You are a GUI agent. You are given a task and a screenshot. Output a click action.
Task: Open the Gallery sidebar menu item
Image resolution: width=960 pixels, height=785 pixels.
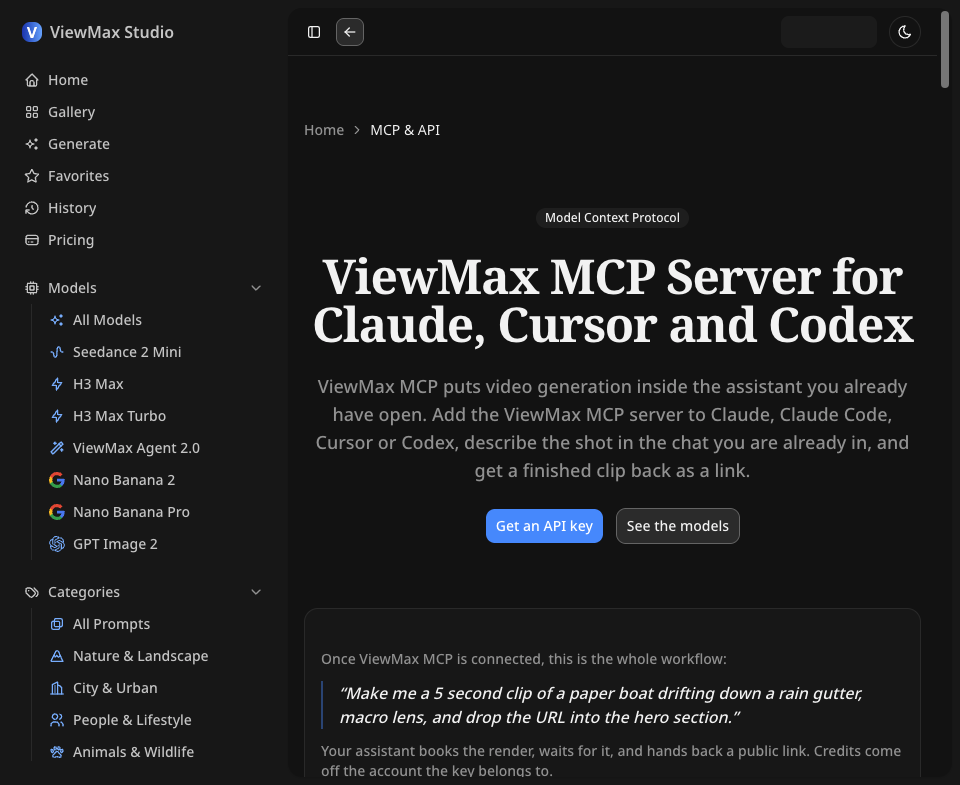144,112
